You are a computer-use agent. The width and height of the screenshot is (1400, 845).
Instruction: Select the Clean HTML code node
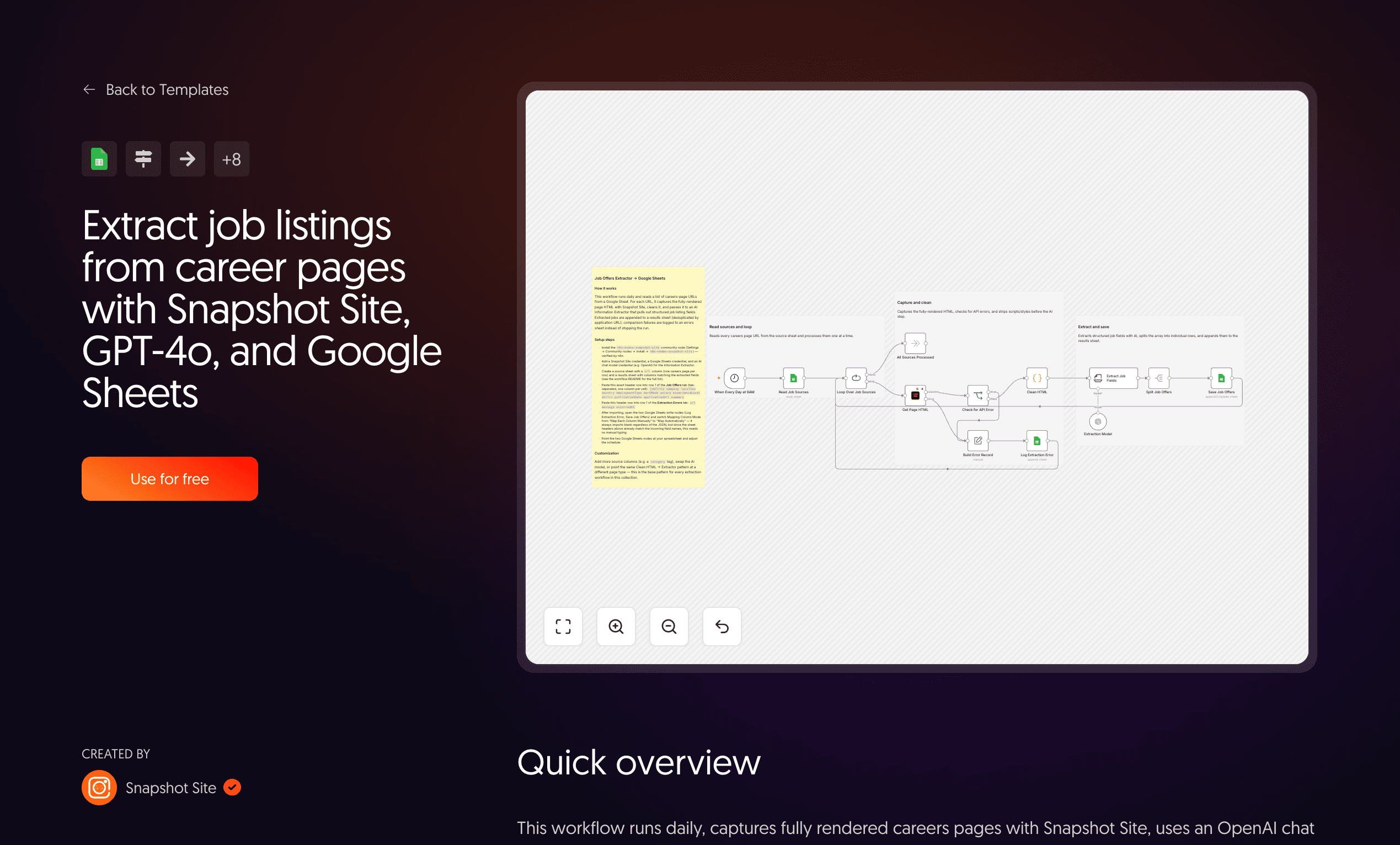click(x=1037, y=378)
